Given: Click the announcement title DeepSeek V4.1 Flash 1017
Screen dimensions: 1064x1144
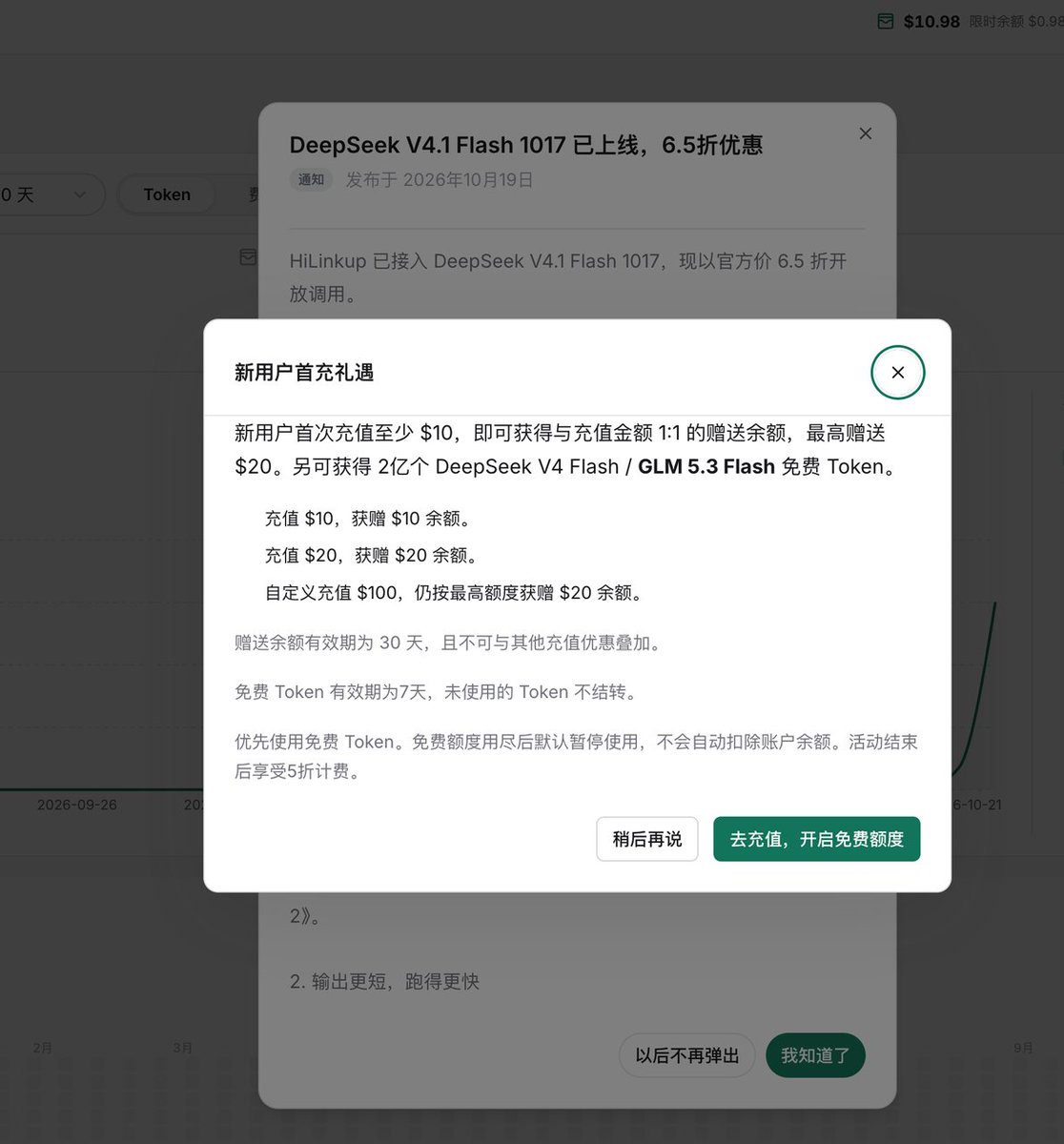Looking at the screenshot, I should (x=526, y=145).
